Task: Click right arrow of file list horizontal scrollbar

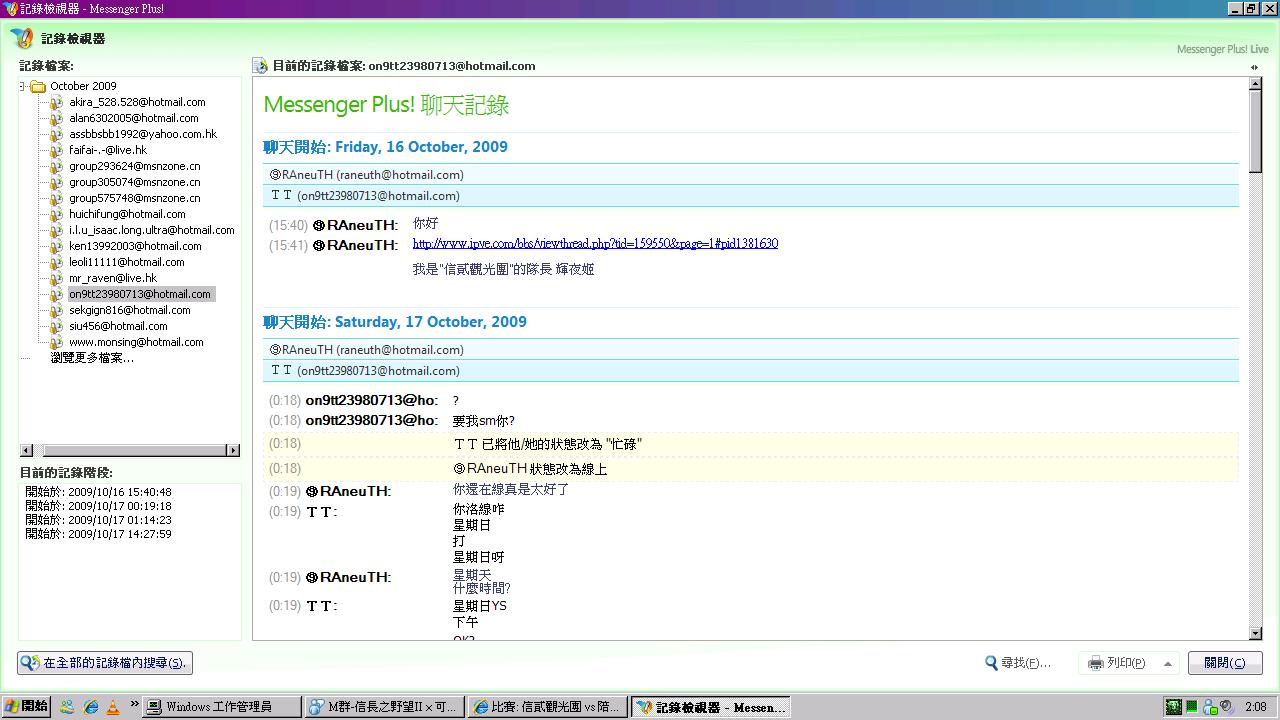Action: pyautogui.click(x=234, y=451)
